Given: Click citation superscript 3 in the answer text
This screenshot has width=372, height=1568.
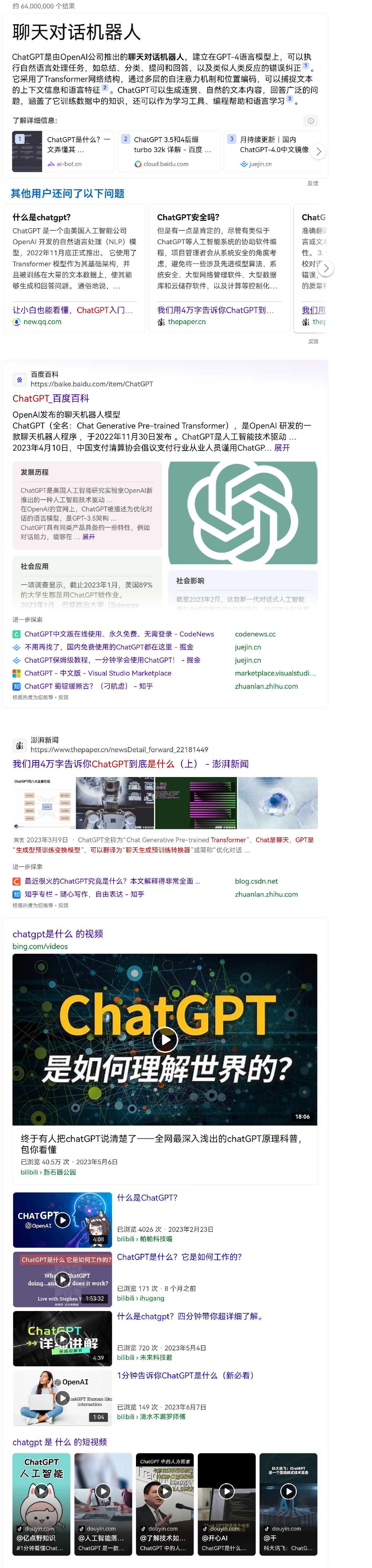Looking at the screenshot, I should (x=290, y=99).
